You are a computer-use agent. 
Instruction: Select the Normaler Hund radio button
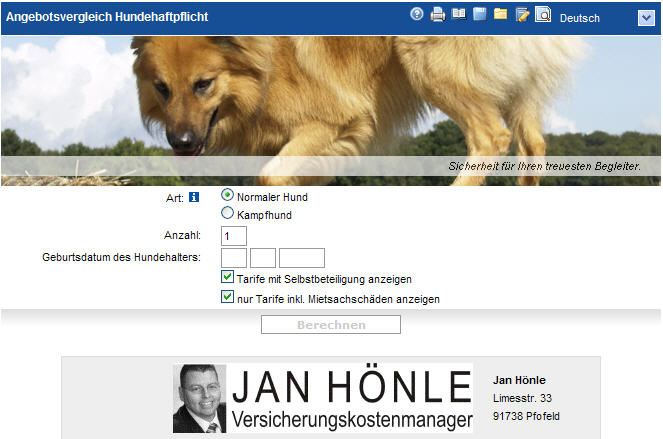(x=227, y=196)
